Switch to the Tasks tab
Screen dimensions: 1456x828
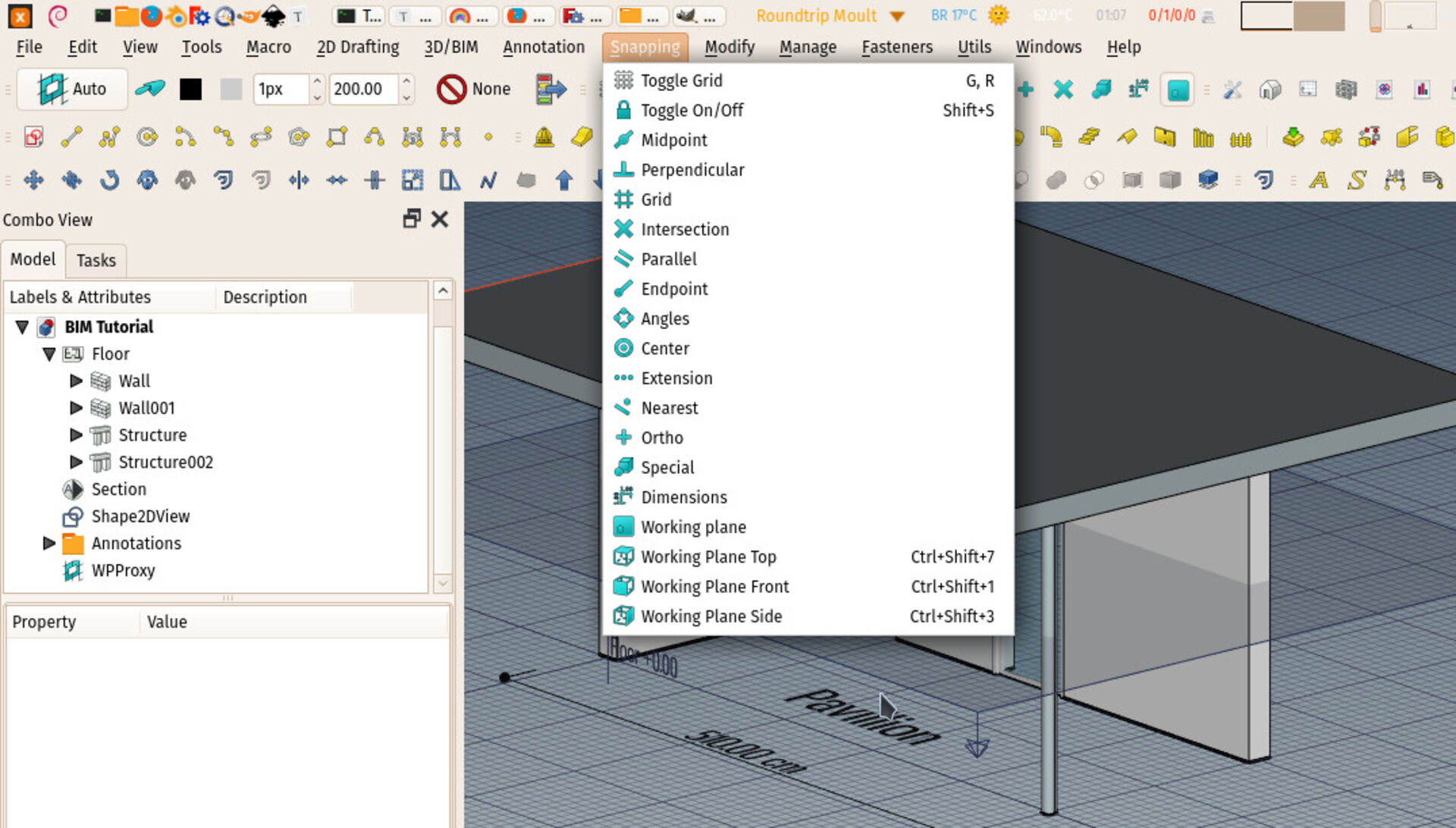[x=96, y=260]
